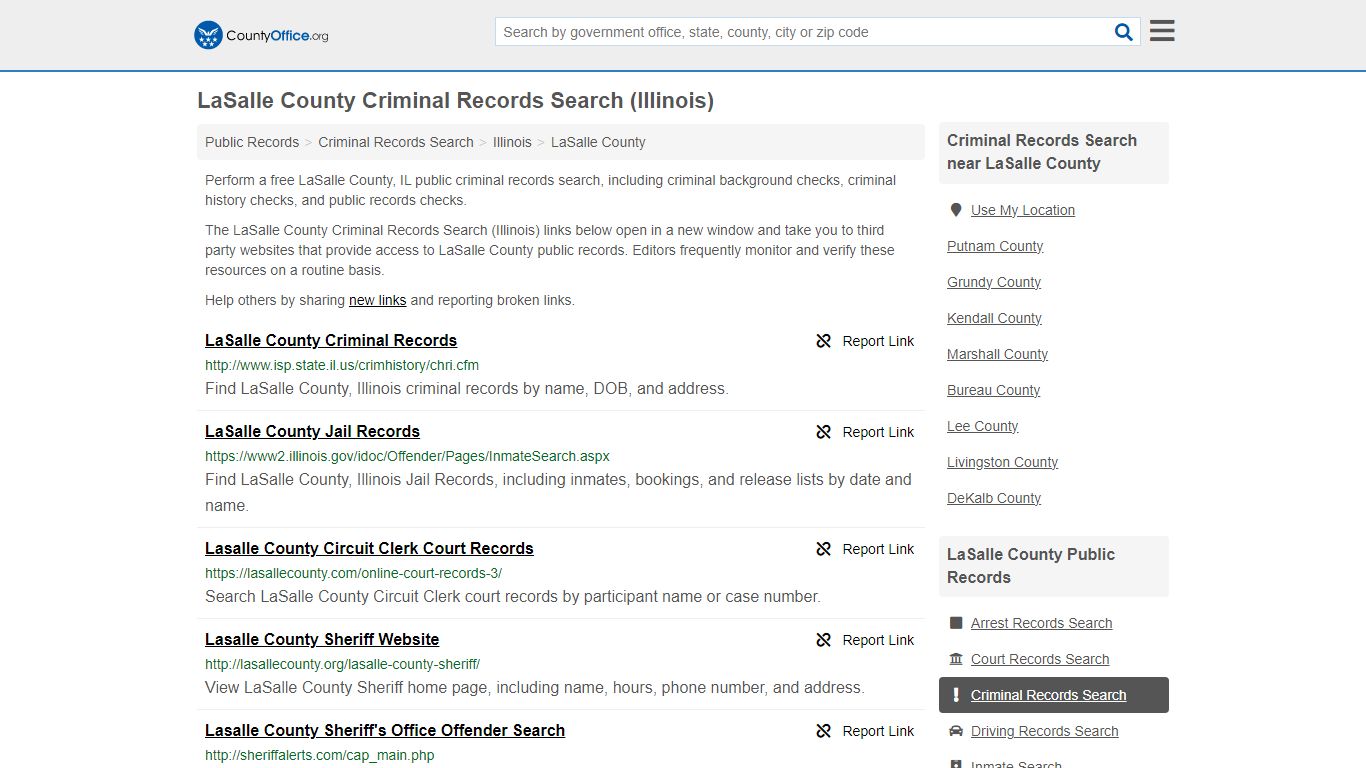This screenshot has height=768, width=1366.
Task: Open Illinois breadcrumb link
Action: [512, 142]
